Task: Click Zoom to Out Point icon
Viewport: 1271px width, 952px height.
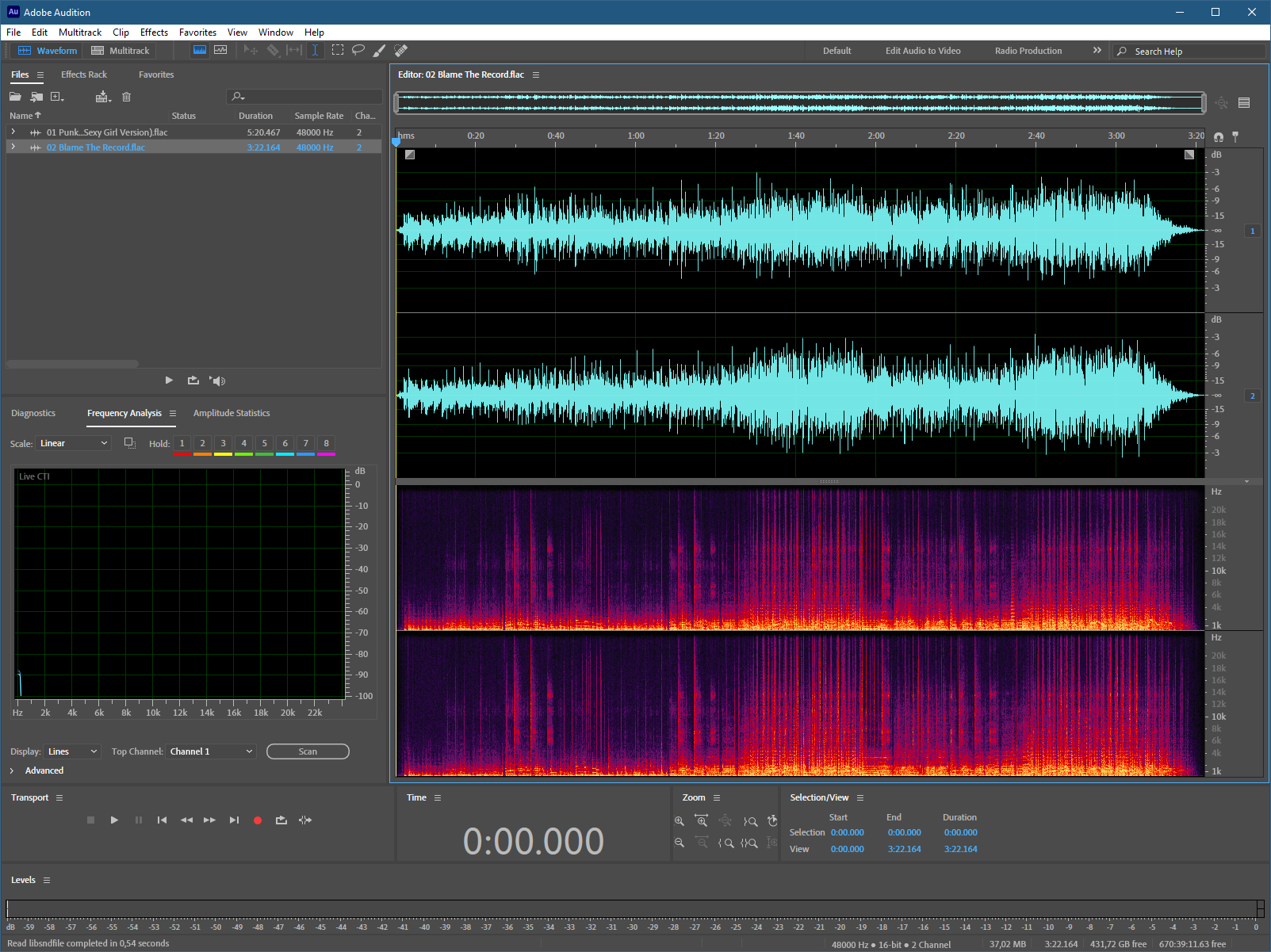Action: tap(750, 821)
